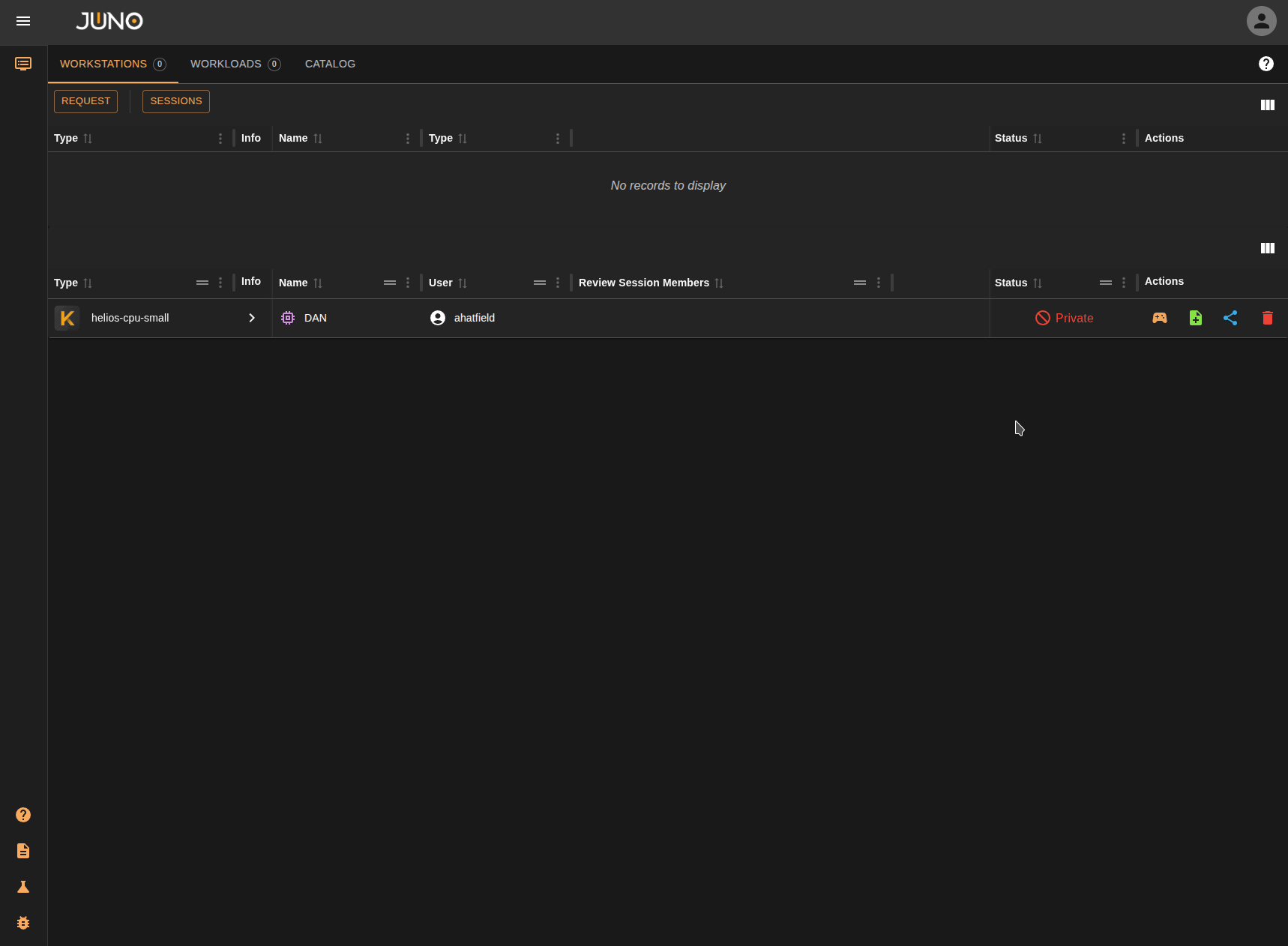This screenshot has width=1288, height=946.
Task: Toggle sorting on the User column
Action: pos(463,283)
